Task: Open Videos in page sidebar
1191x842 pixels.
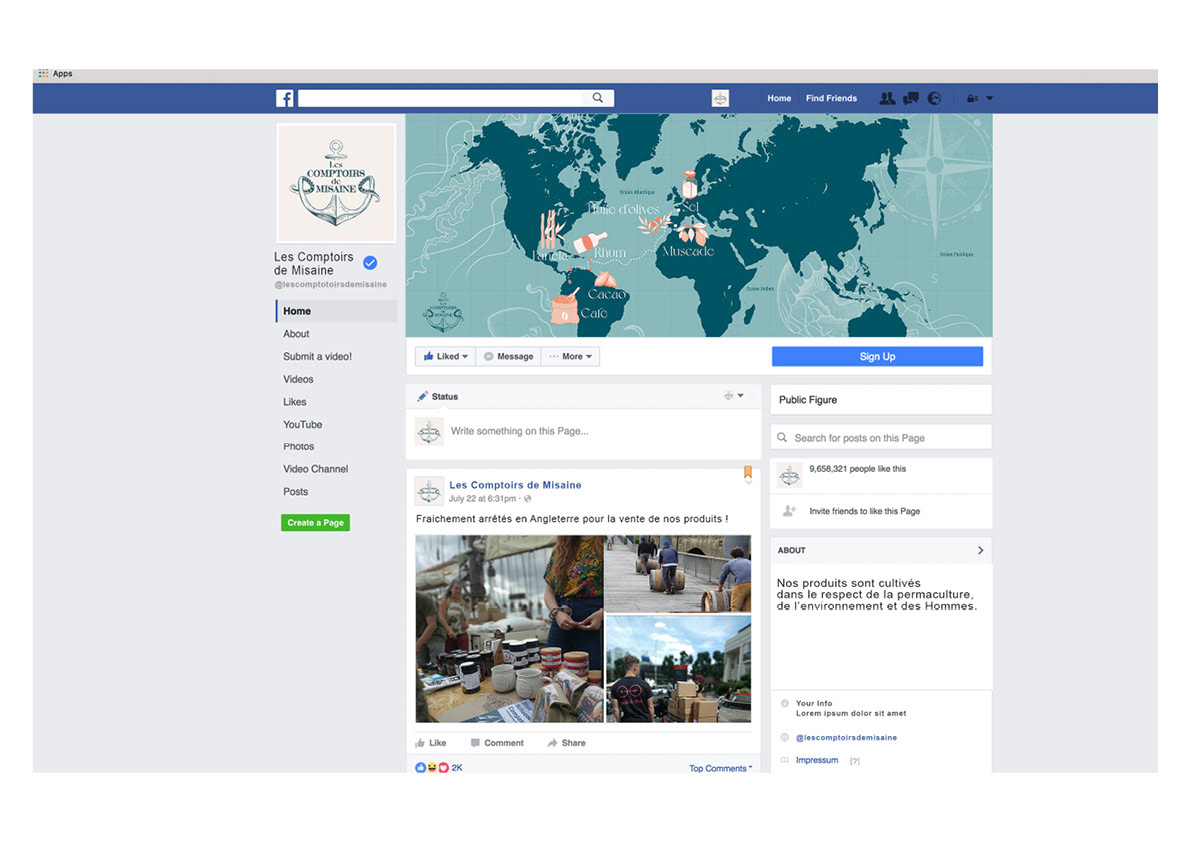Action: (298, 380)
